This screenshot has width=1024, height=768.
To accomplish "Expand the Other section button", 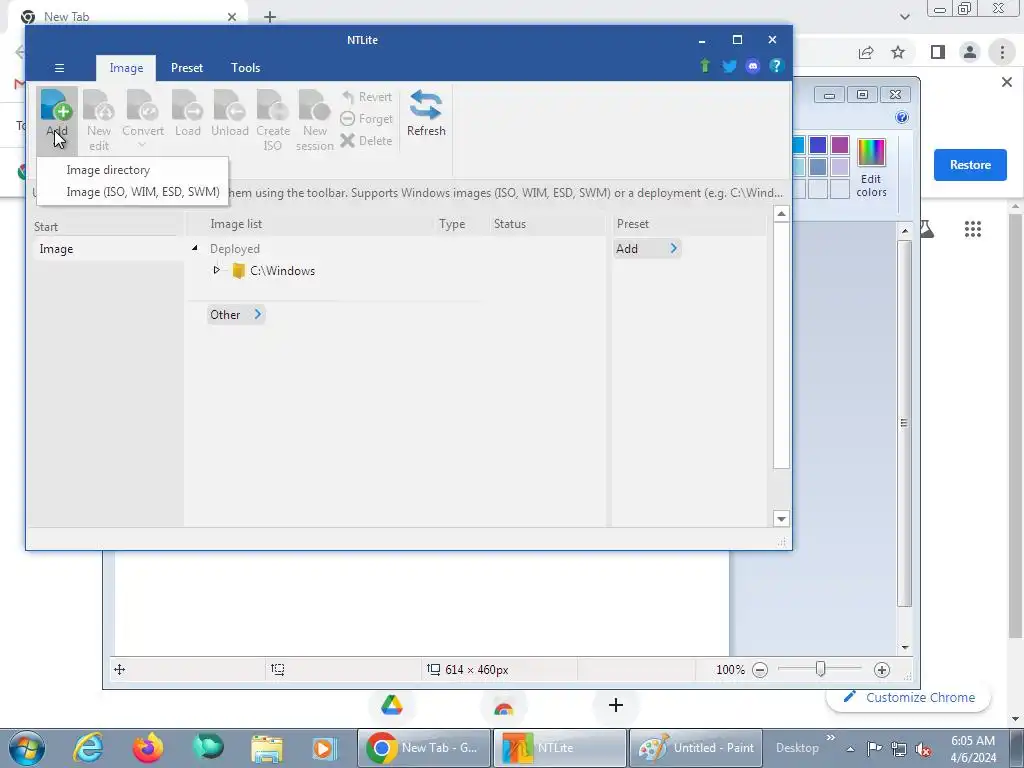I will [x=236, y=315].
